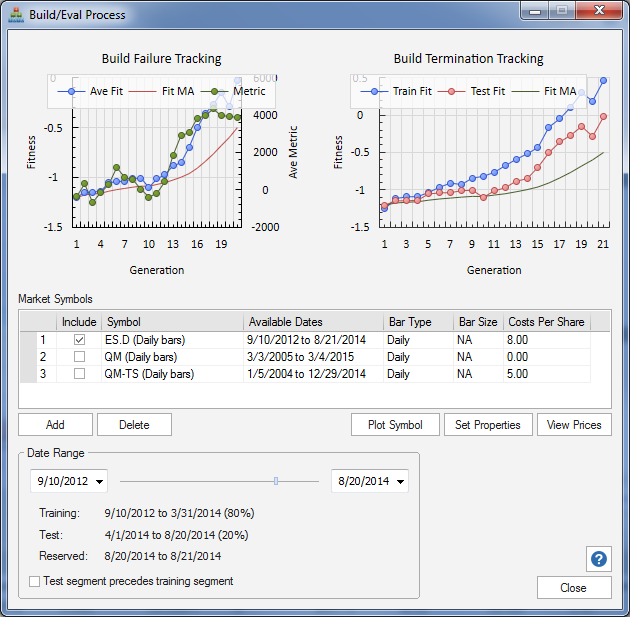Click the Costs Per Share column header
This screenshot has width=630, height=617.
[547, 322]
